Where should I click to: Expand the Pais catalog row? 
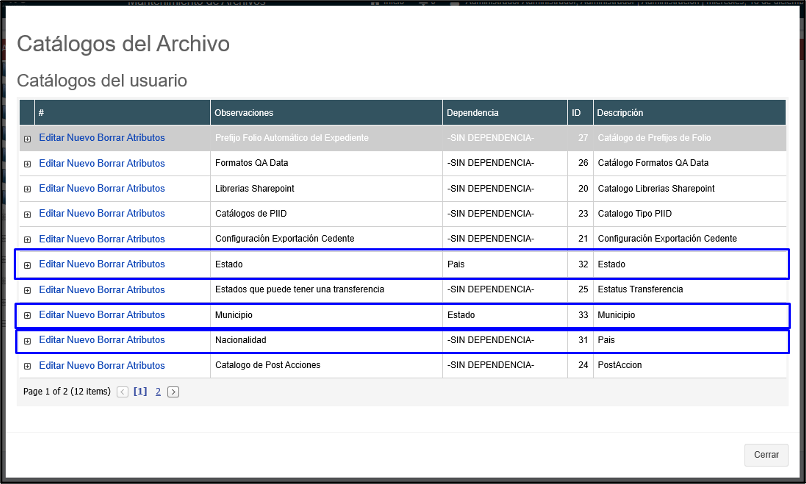pyautogui.click(x=27, y=341)
